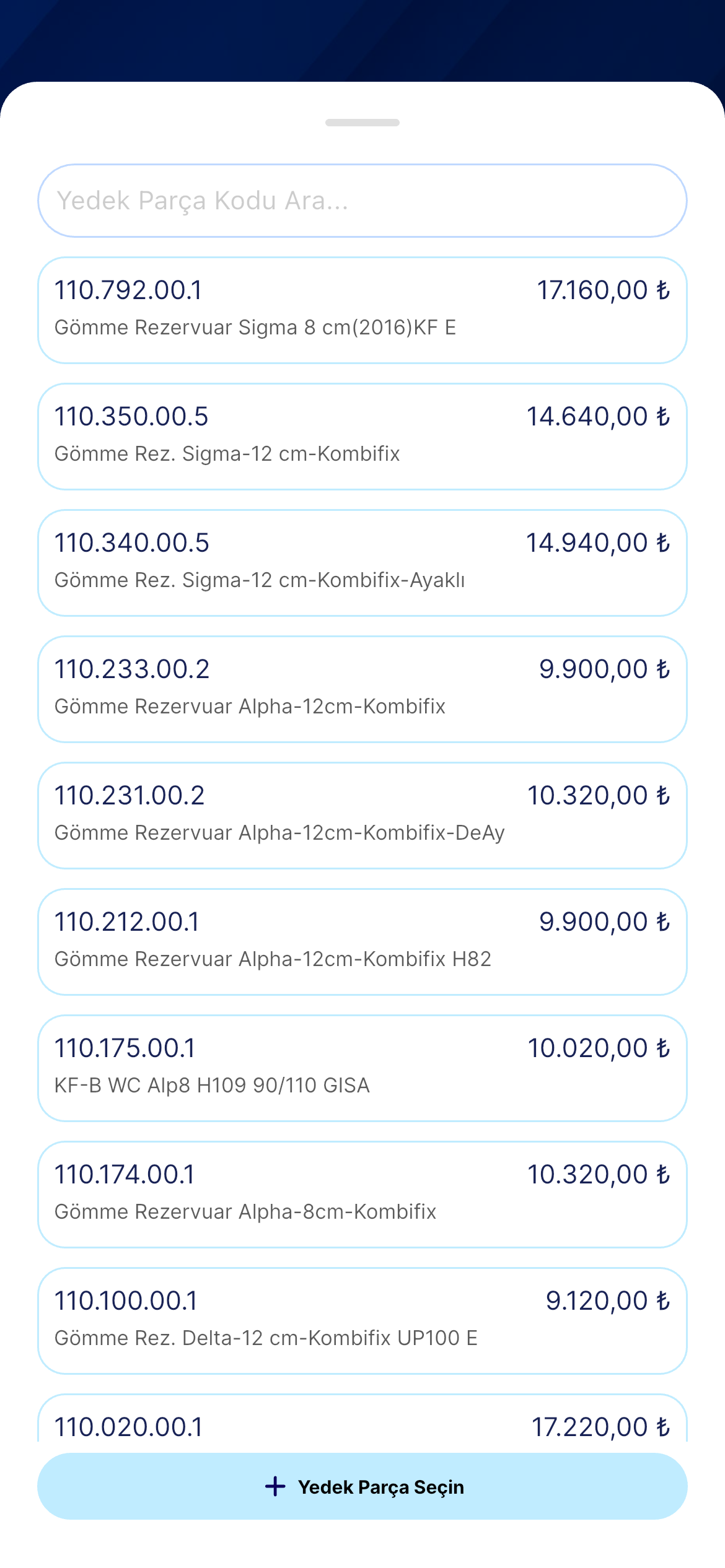Viewport: 725px width, 1568px height.
Task: Choose the Alpha-12cm-Kombifix H82 part
Action: click(362, 942)
